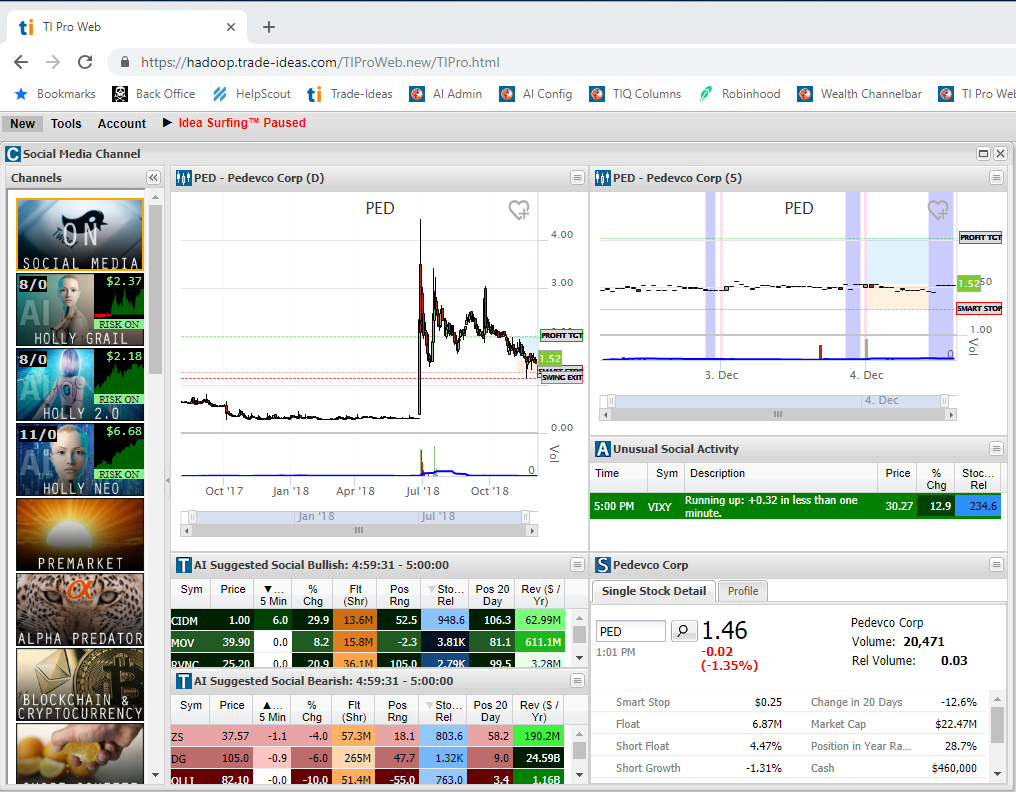Image resolution: width=1016 pixels, height=792 pixels.
Task: Select the Alpha Predator channel thumbnail
Action: click(x=80, y=610)
